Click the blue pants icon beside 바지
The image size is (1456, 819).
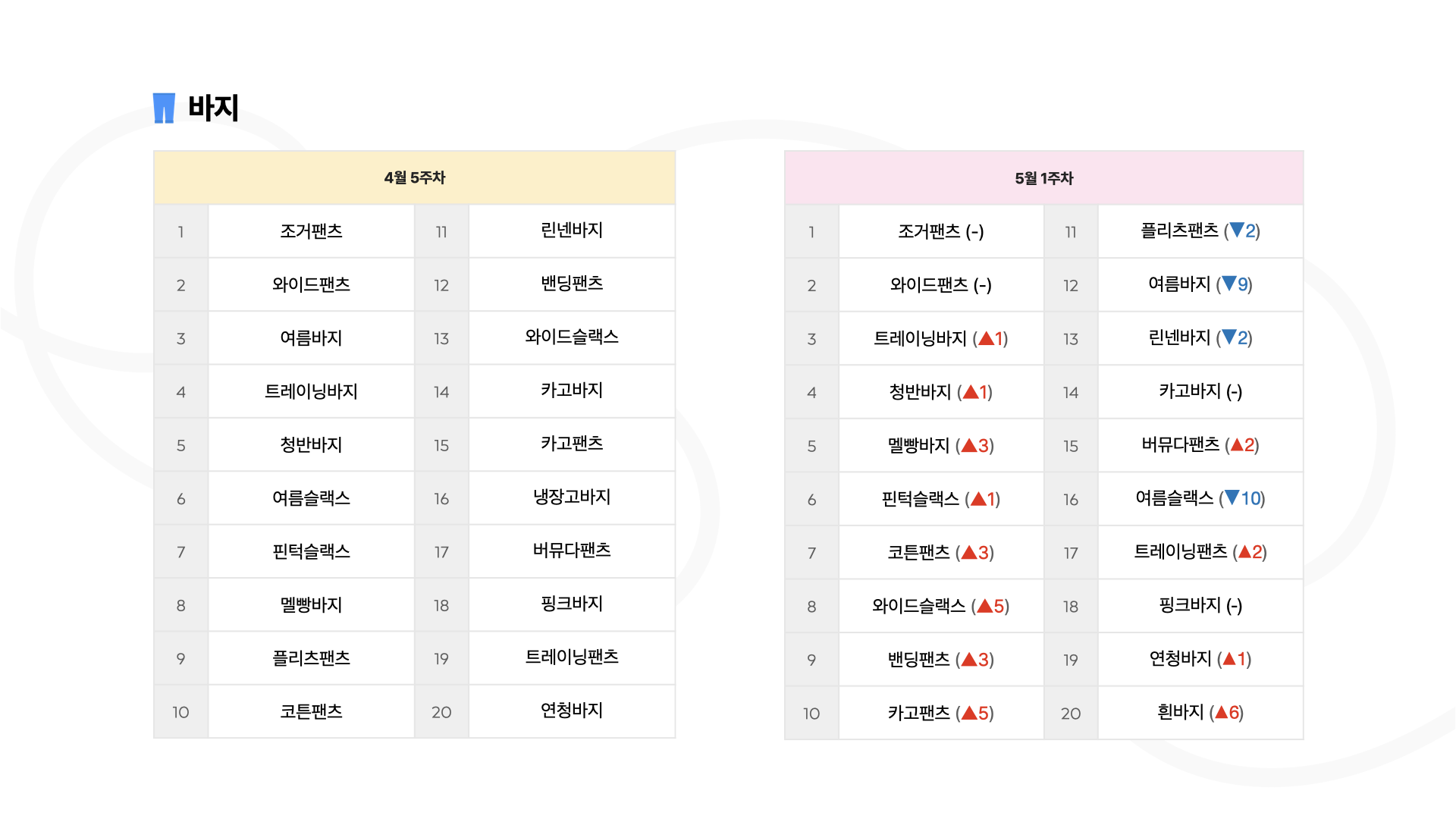pos(164,108)
